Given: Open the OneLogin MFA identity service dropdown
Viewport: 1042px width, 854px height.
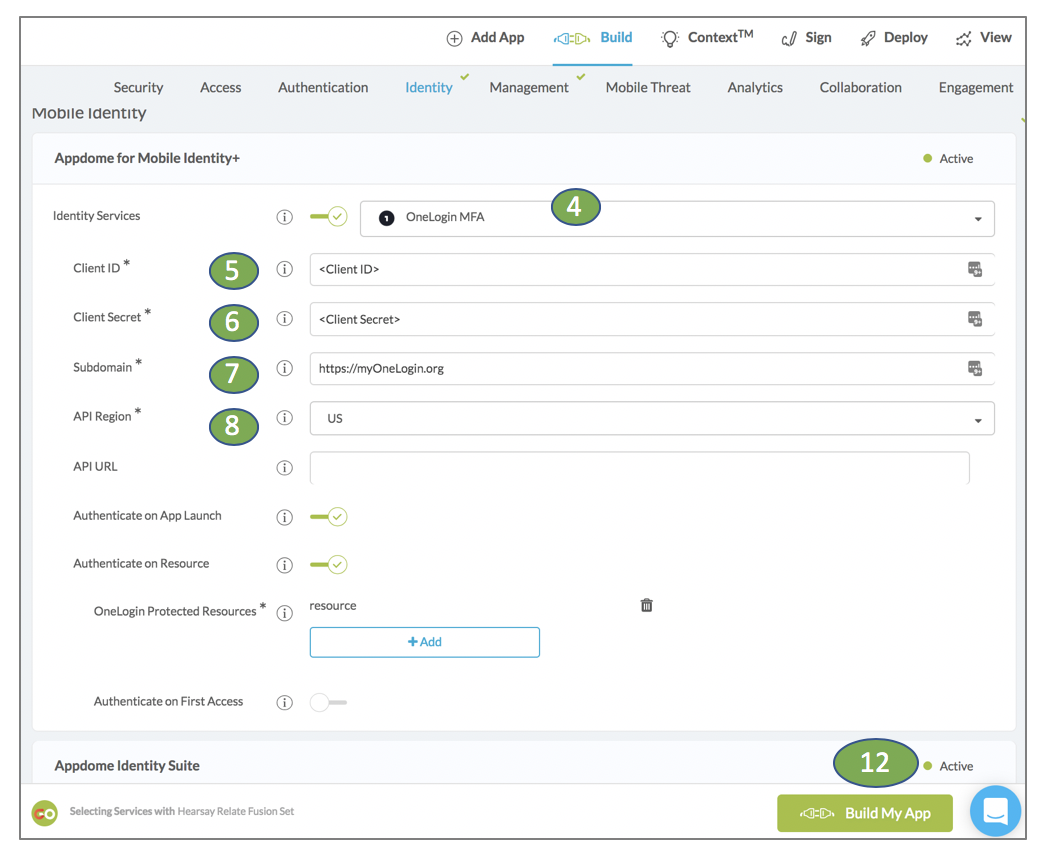Looking at the screenshot, I should coord(677,219).
